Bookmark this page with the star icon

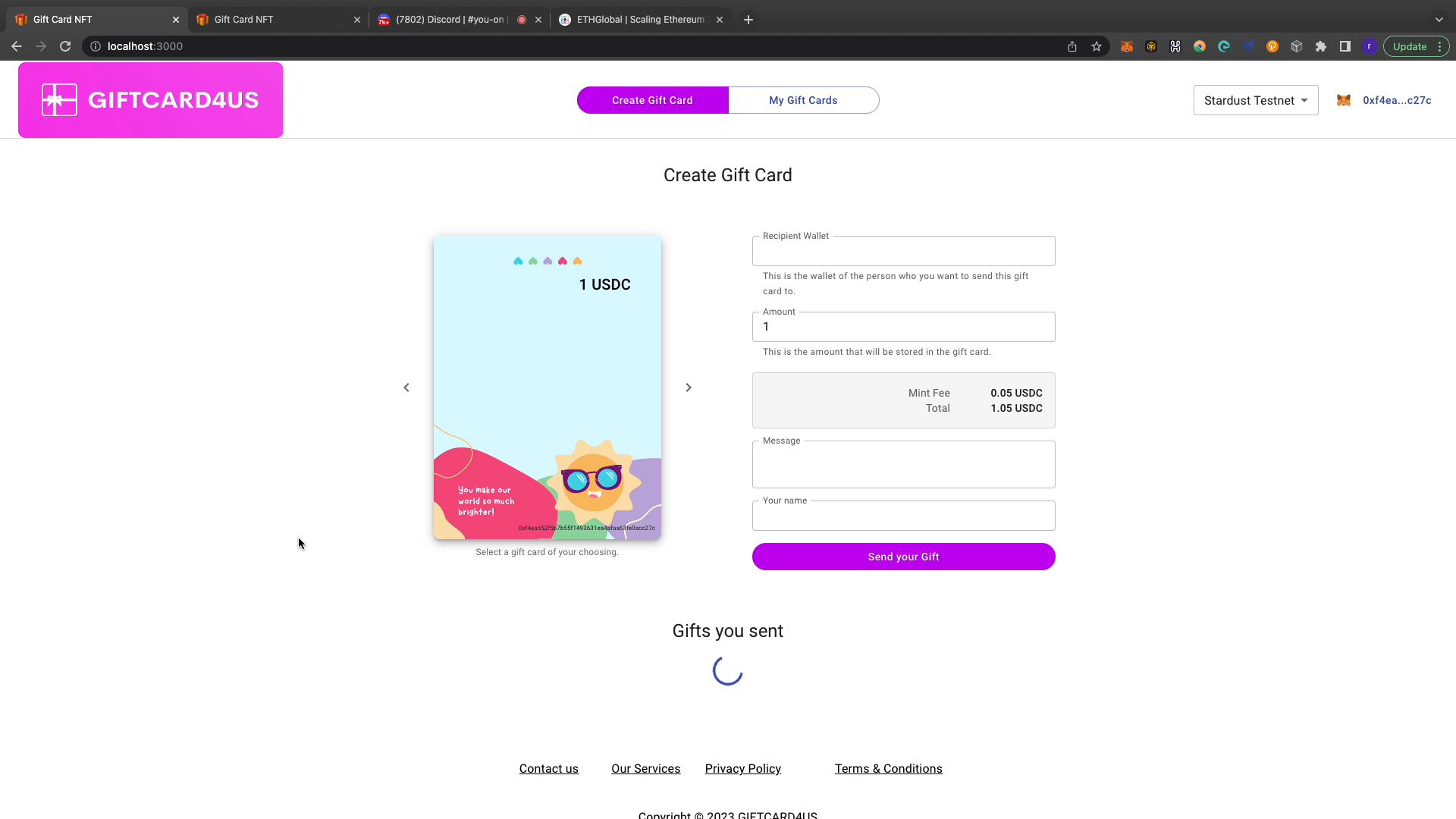click(1097, 46)
